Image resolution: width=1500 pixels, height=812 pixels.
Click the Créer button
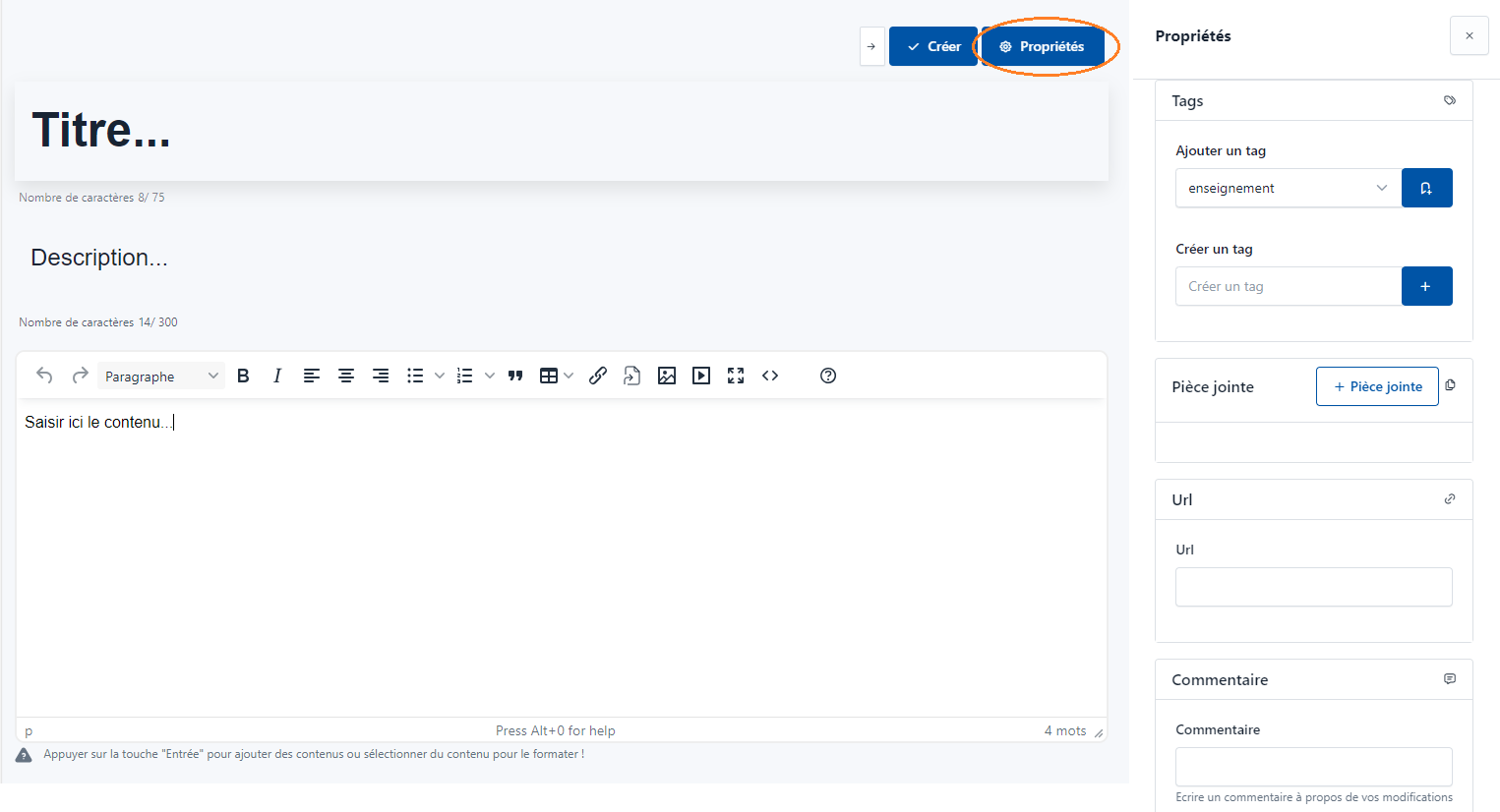click(x=932, y=46)
